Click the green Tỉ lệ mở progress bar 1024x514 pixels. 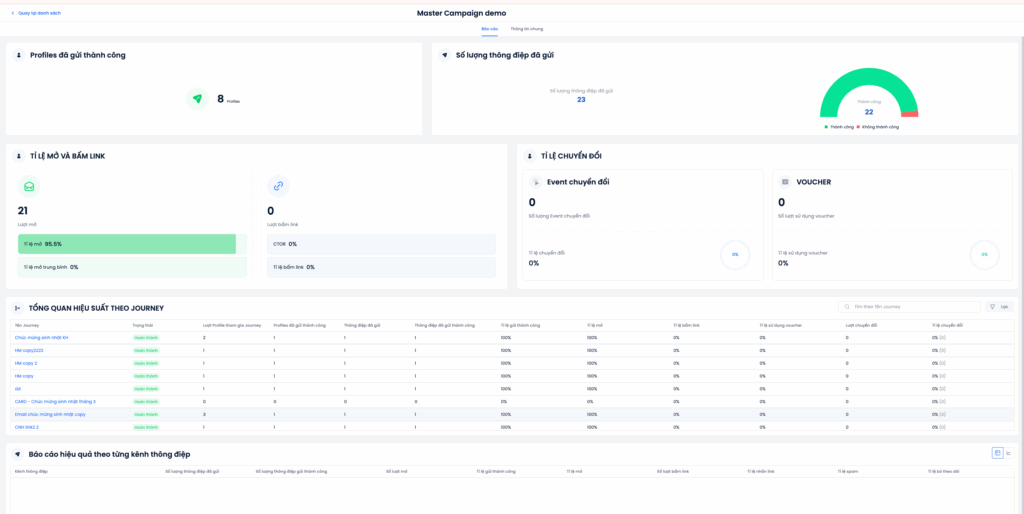(127, 244)
